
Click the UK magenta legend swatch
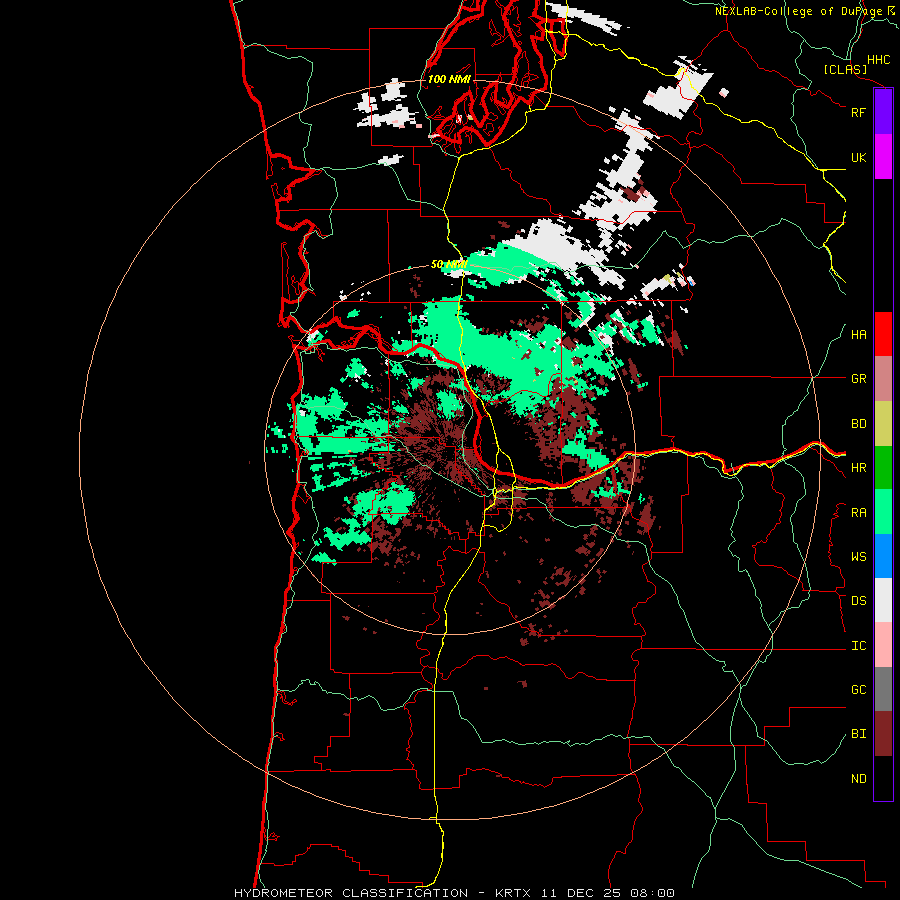tap(883, 157)
